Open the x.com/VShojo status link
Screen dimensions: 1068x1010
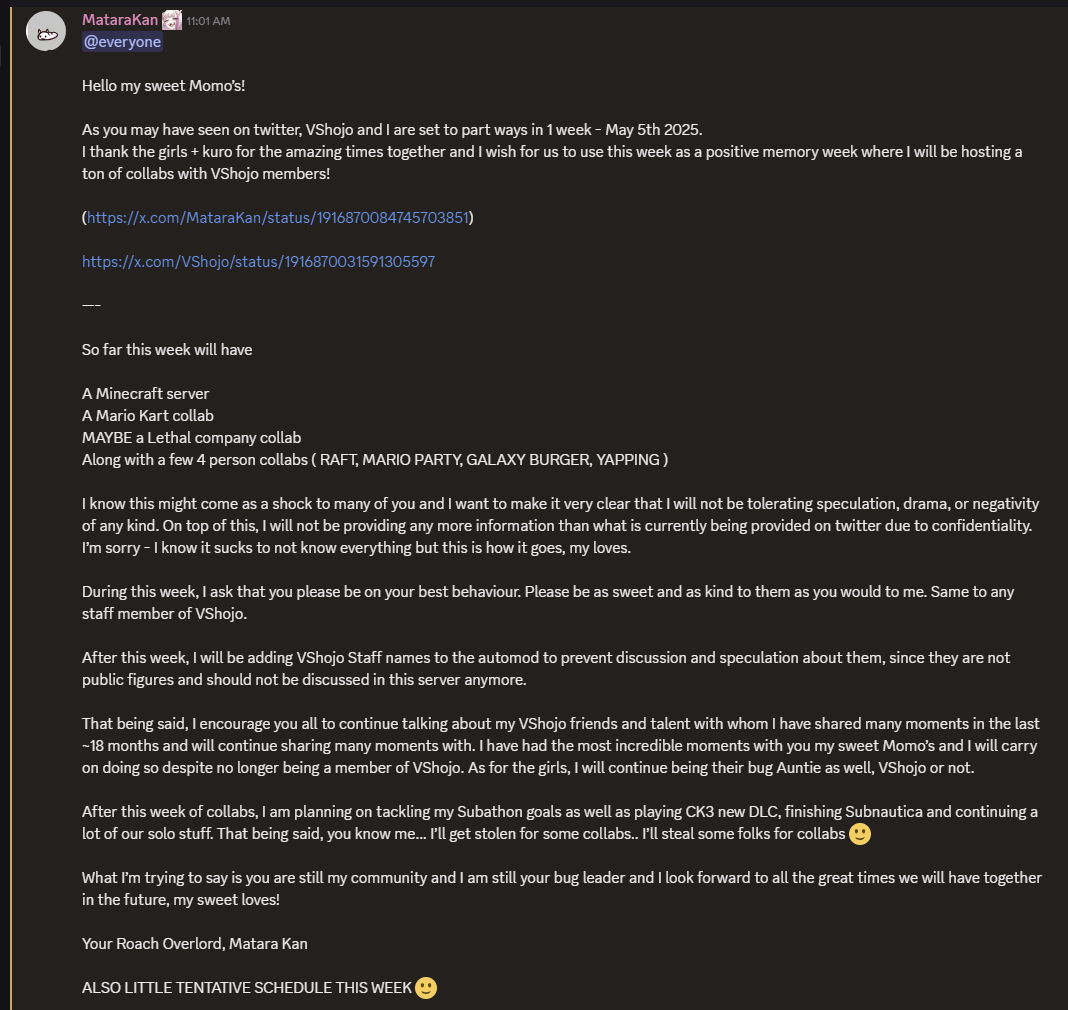258,262
